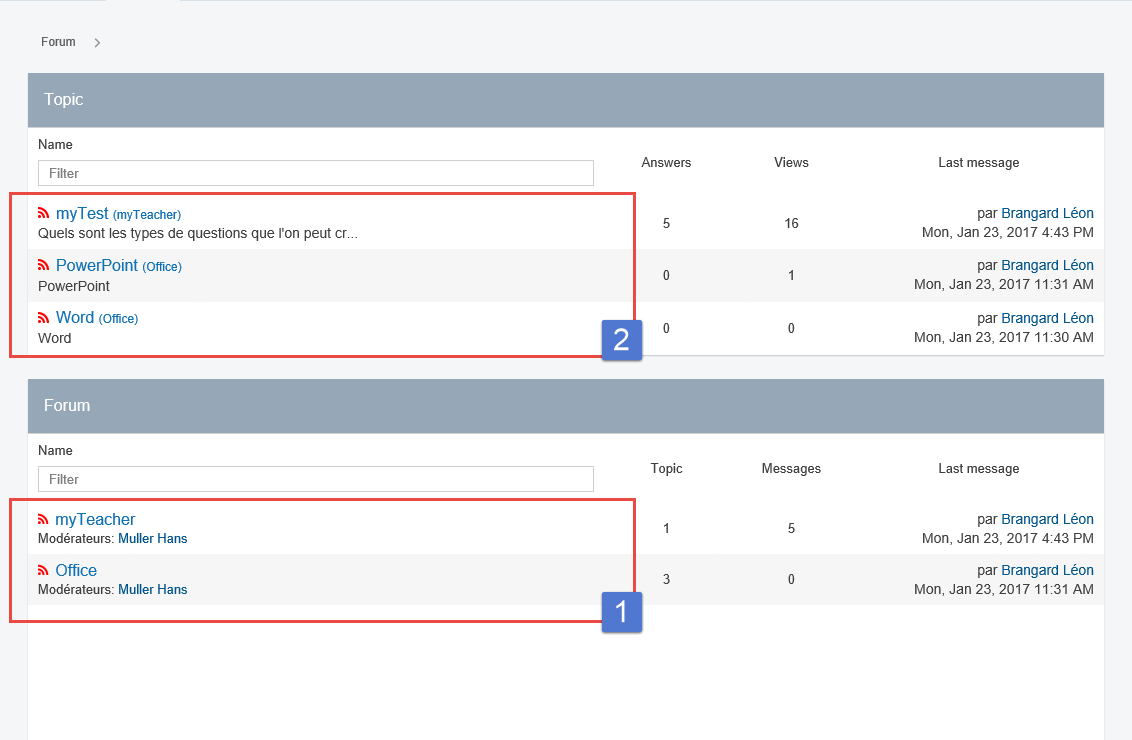View moderator Muller Hans under myTeacher

click(x=152, y=538)
